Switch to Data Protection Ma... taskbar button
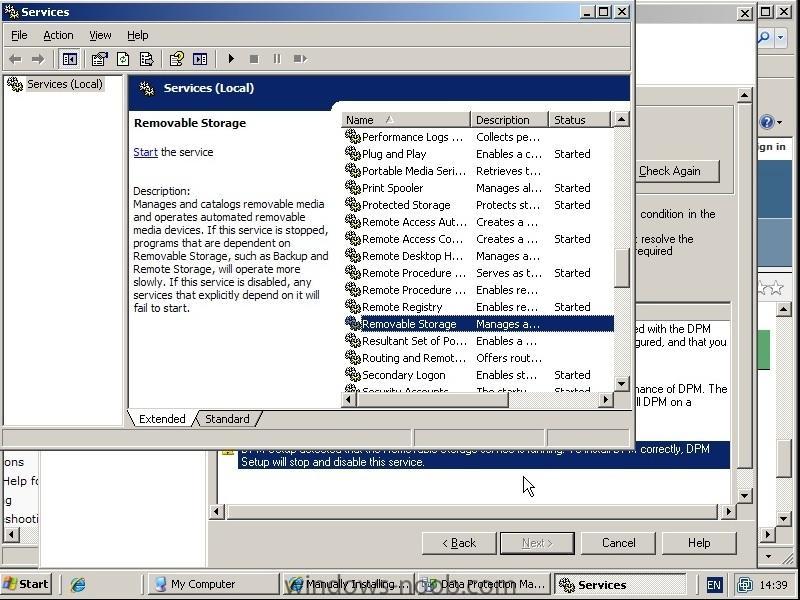 coord(484,584)
